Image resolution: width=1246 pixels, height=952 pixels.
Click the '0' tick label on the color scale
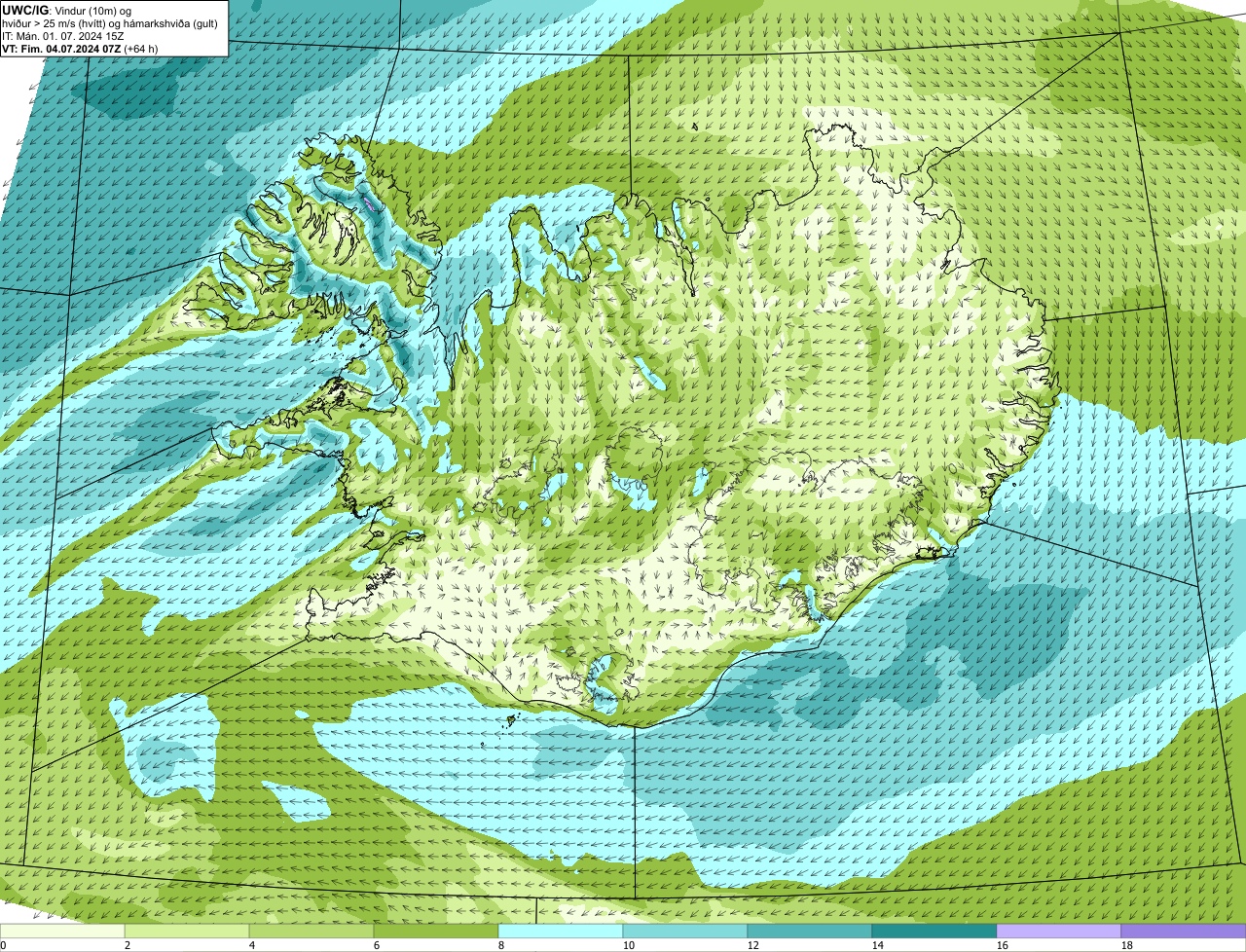click(x=3, y=945)
